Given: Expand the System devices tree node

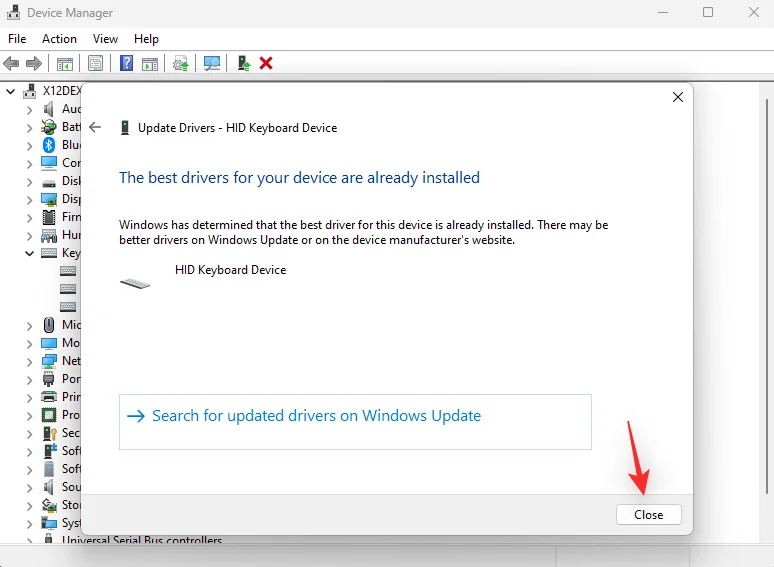Looking at the screenshot, I should coord(29,524).
